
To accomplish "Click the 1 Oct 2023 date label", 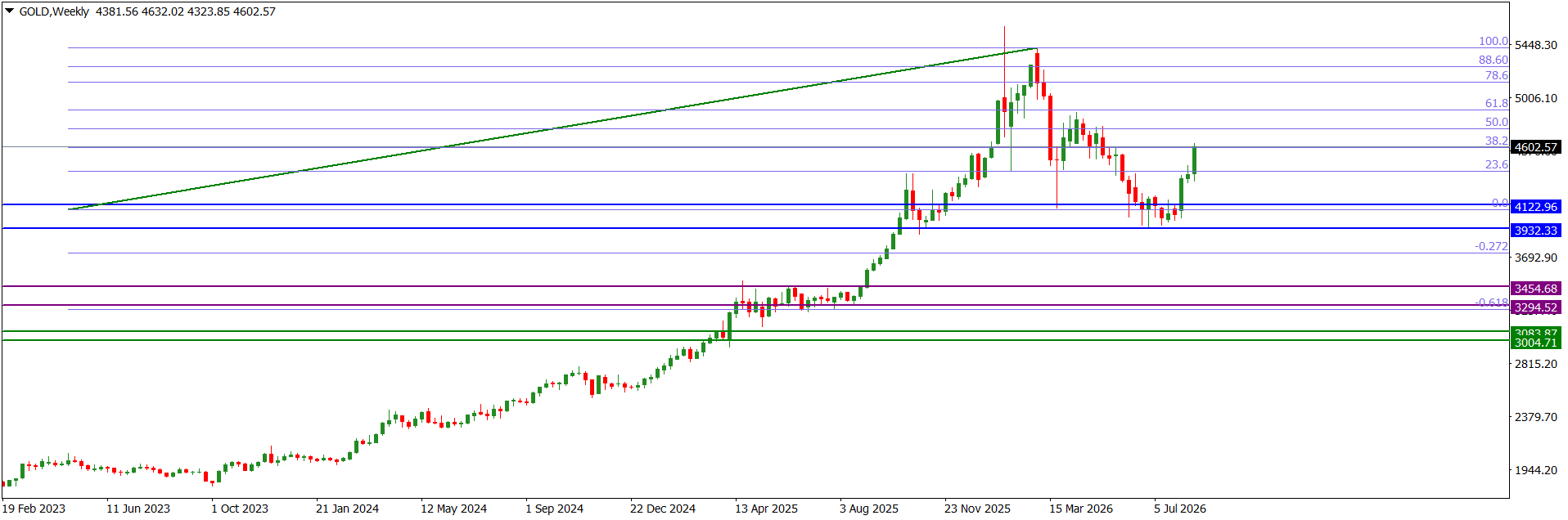I will (x=240, y=509).
